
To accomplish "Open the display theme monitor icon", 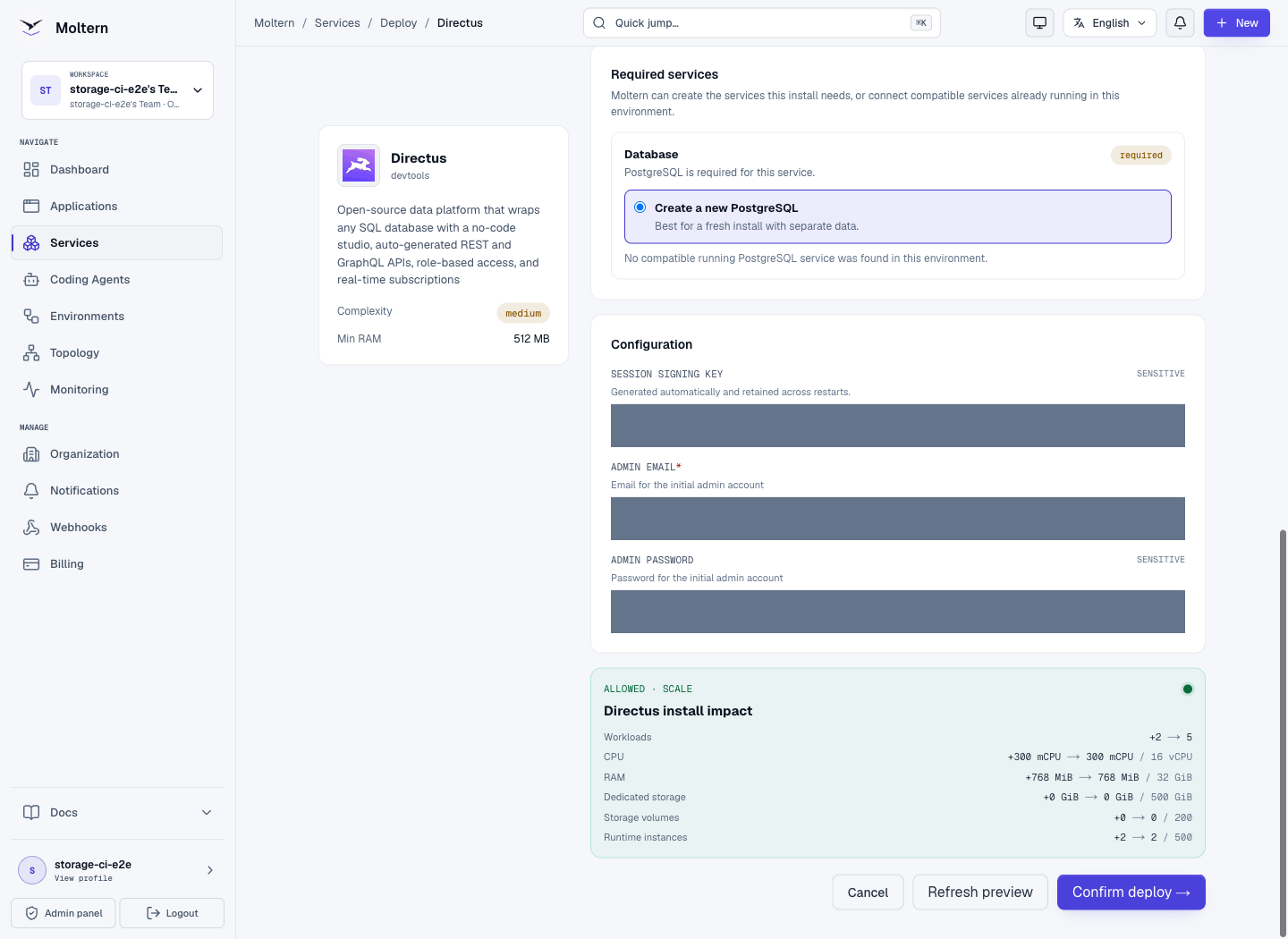I will click(x=1039, y=23).
